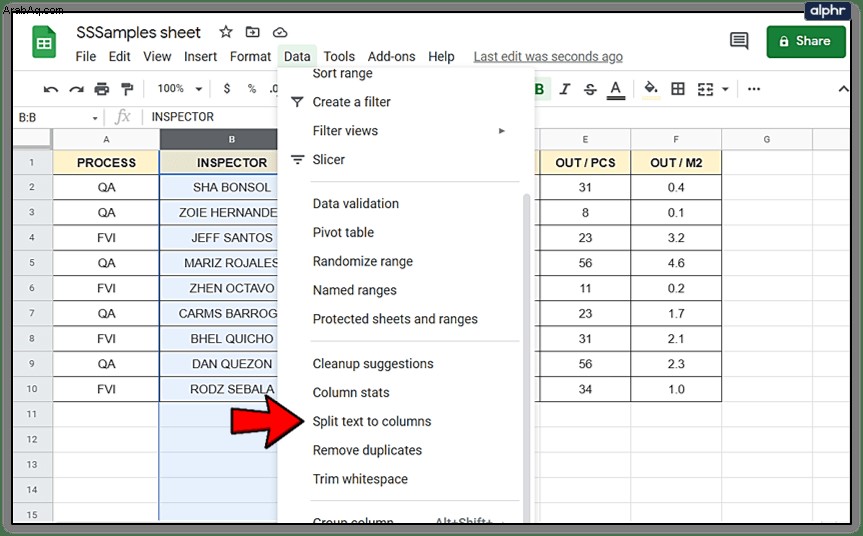Open Last edit was seconds ago link
This screenshot has width=863, height=536.
(x=548, y=57)
